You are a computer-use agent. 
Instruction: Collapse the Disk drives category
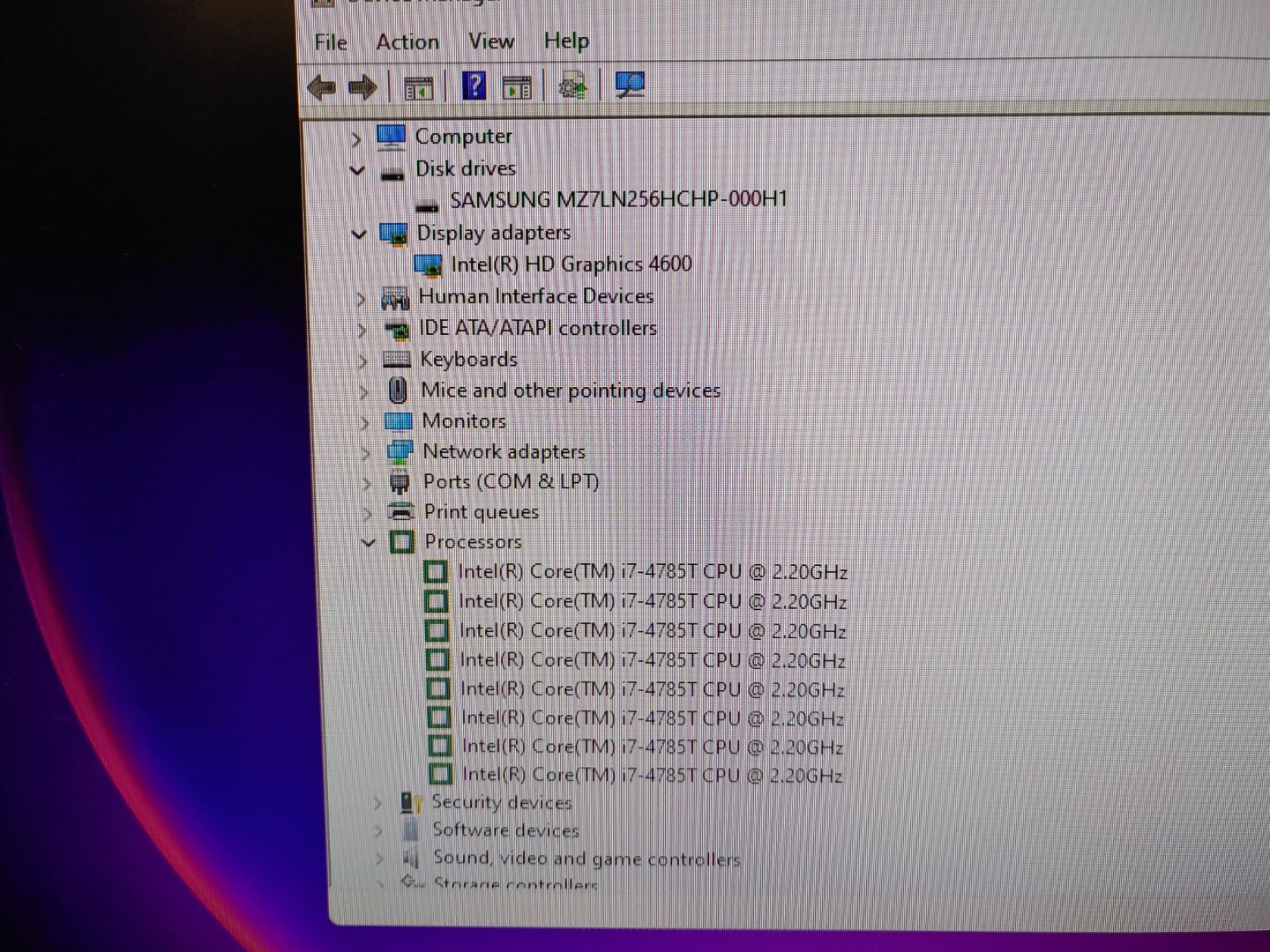pos(357,170)
